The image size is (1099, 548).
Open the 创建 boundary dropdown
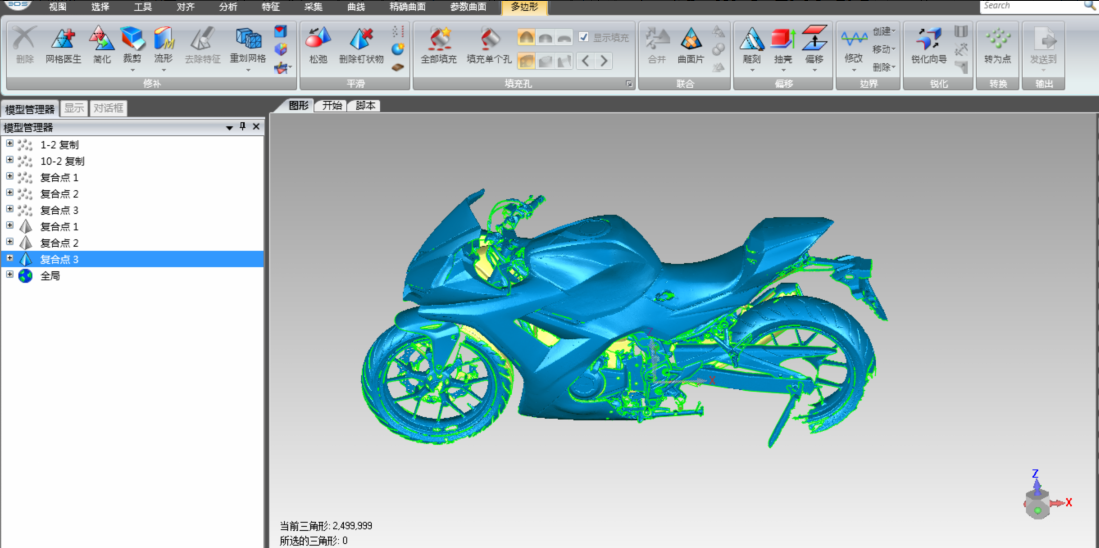884,32
